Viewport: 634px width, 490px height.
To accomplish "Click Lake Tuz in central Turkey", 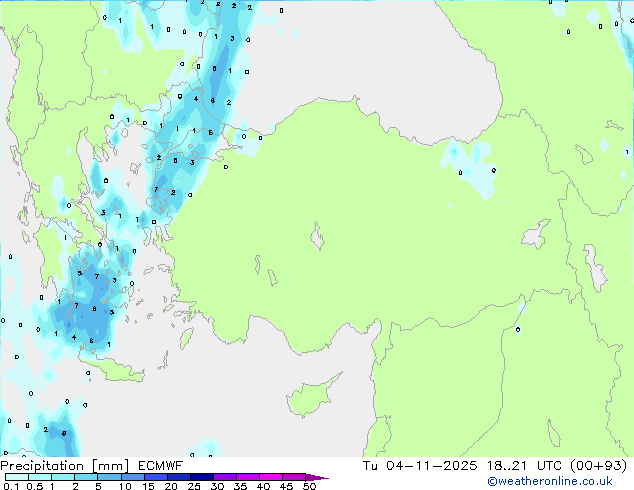I will tap(317, 237).
